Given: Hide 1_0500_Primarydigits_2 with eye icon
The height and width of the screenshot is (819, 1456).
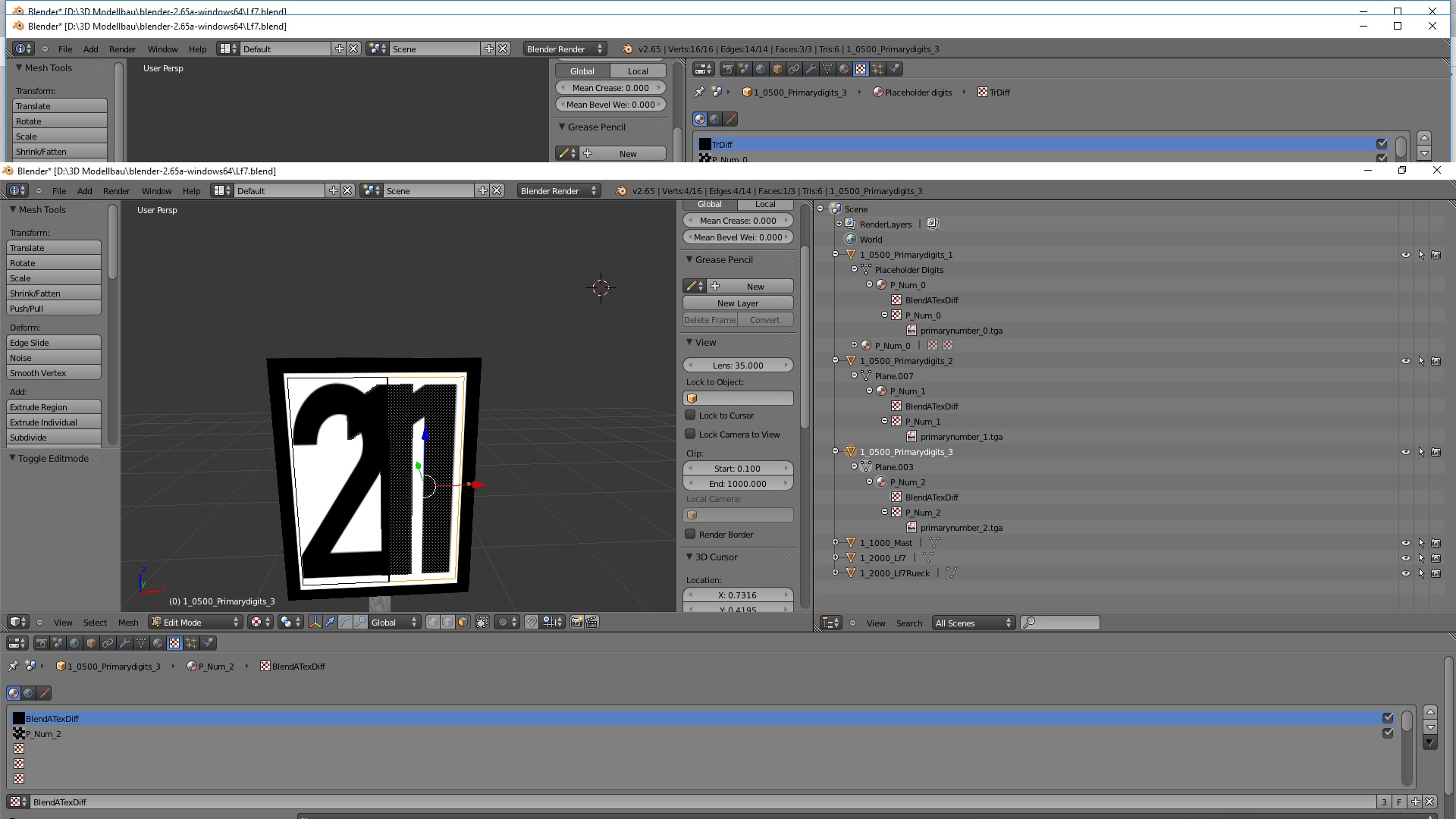Looking at the screenshot, I should click(1405, 361).
